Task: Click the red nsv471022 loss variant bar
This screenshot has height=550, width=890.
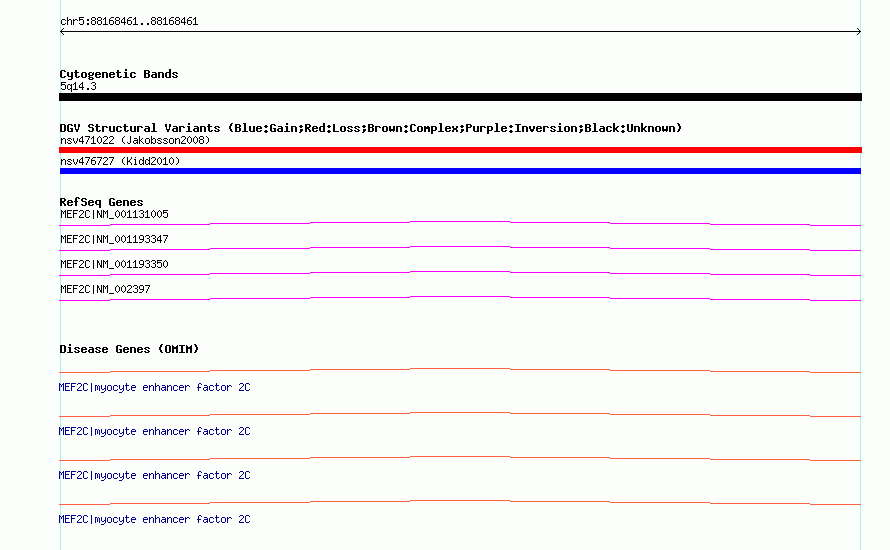Action: 460,150
